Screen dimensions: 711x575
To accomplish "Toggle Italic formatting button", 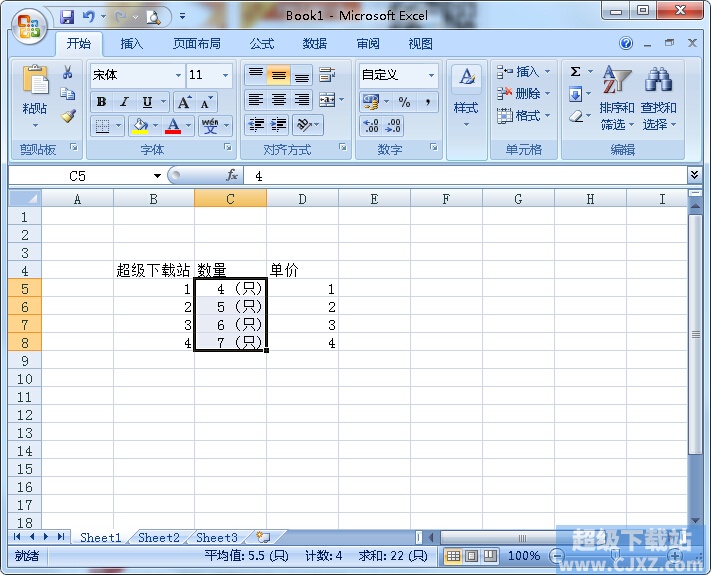I will (x=124, y=102).
